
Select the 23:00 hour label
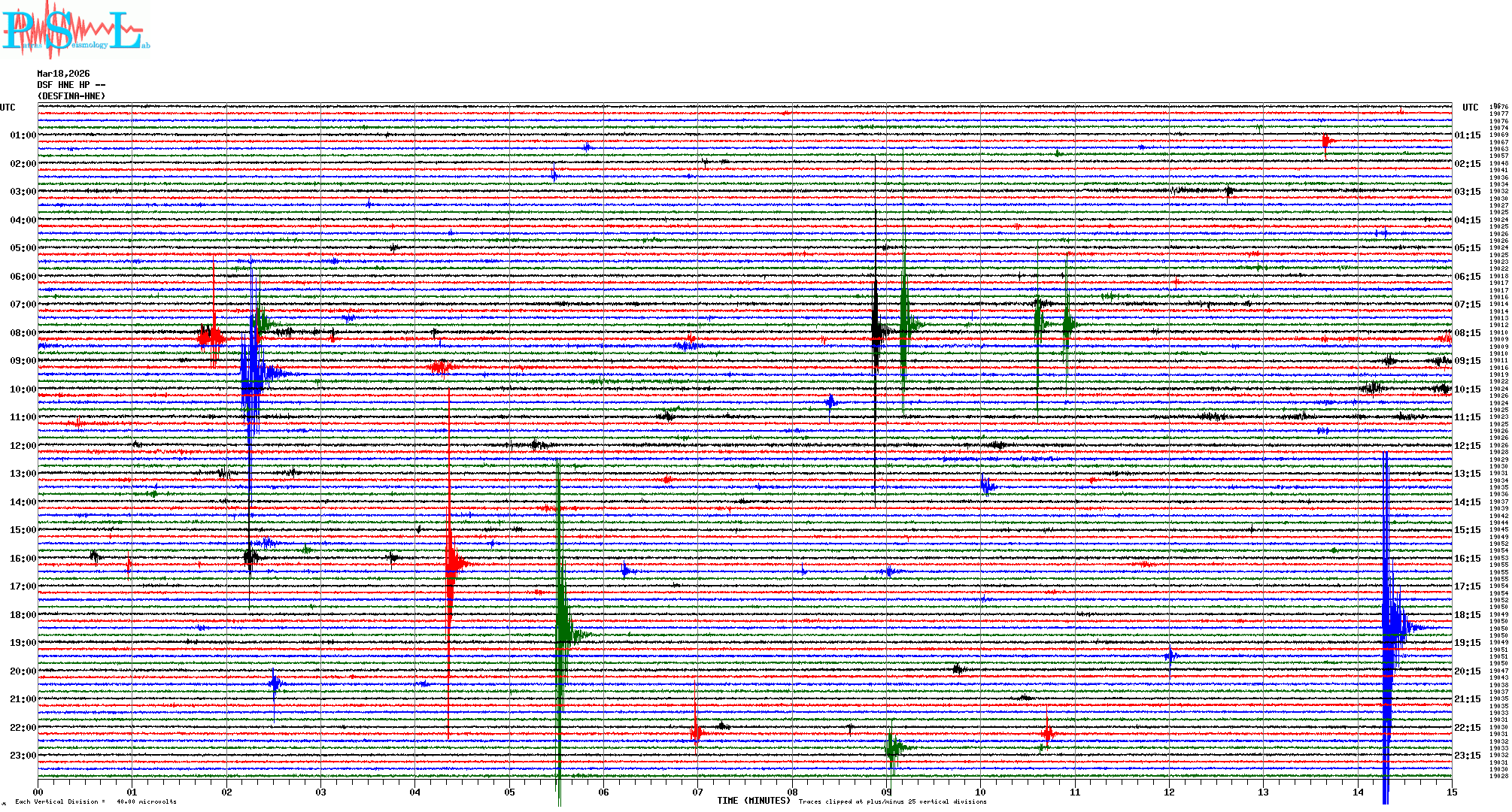point(23,756)
